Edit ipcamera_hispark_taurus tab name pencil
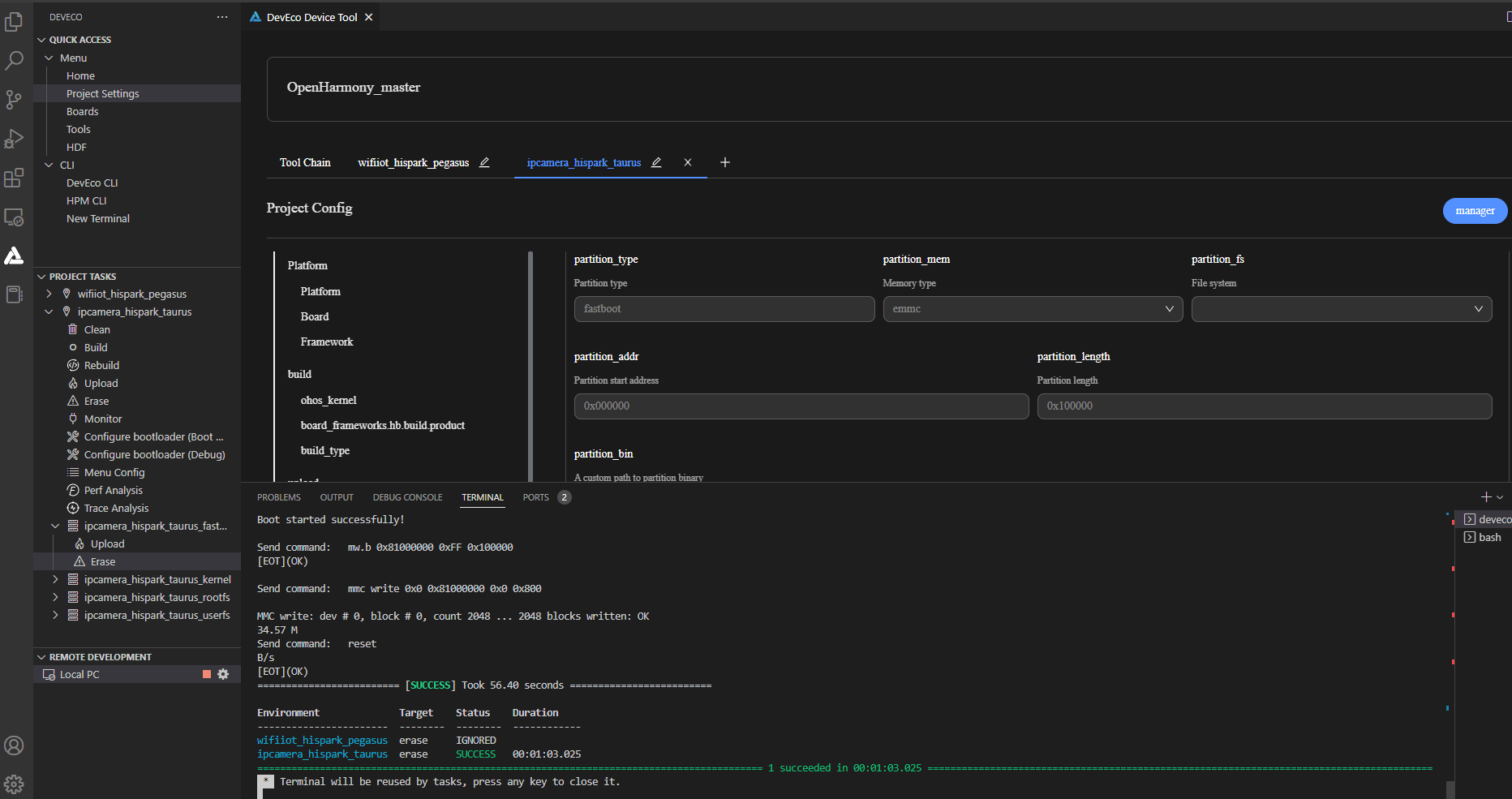 [656, 162]
